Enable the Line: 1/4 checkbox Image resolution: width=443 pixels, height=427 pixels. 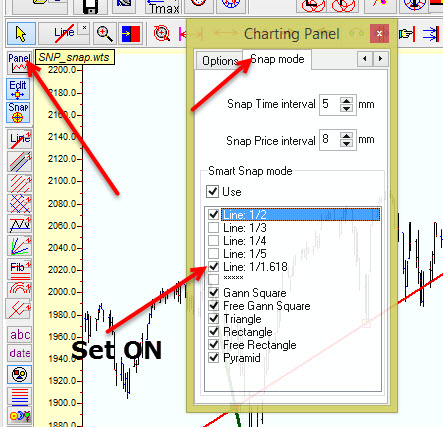click(213, 241)
